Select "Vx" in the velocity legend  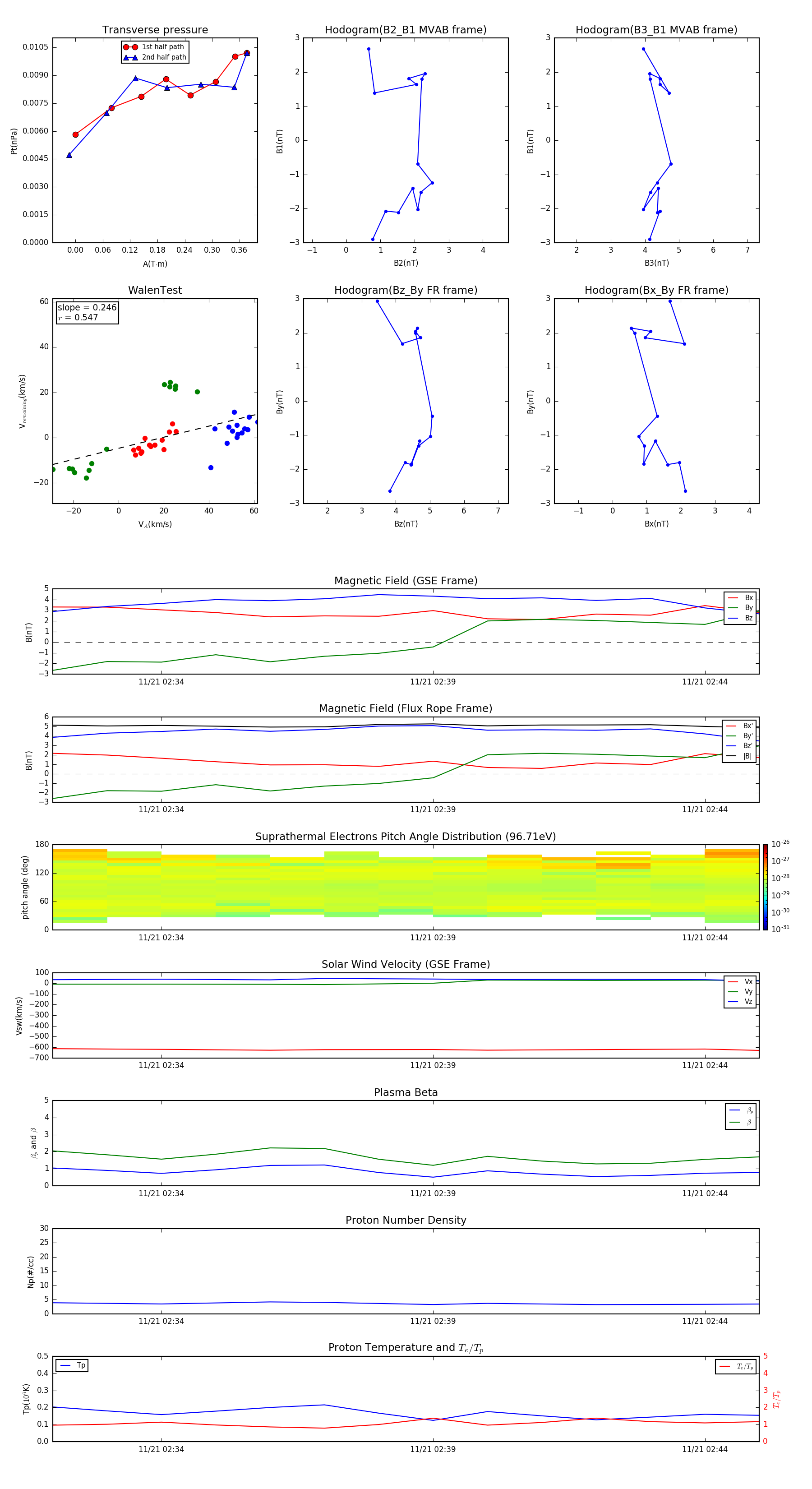pyautogui.click(x=740, y=982)
